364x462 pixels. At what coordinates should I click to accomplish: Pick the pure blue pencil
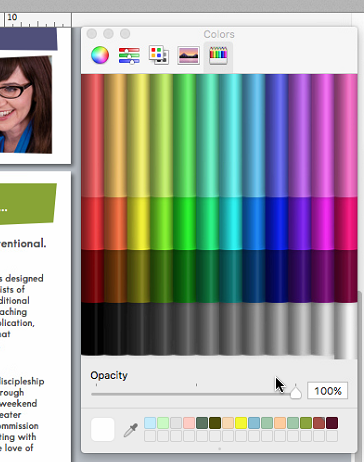point(276,223)
